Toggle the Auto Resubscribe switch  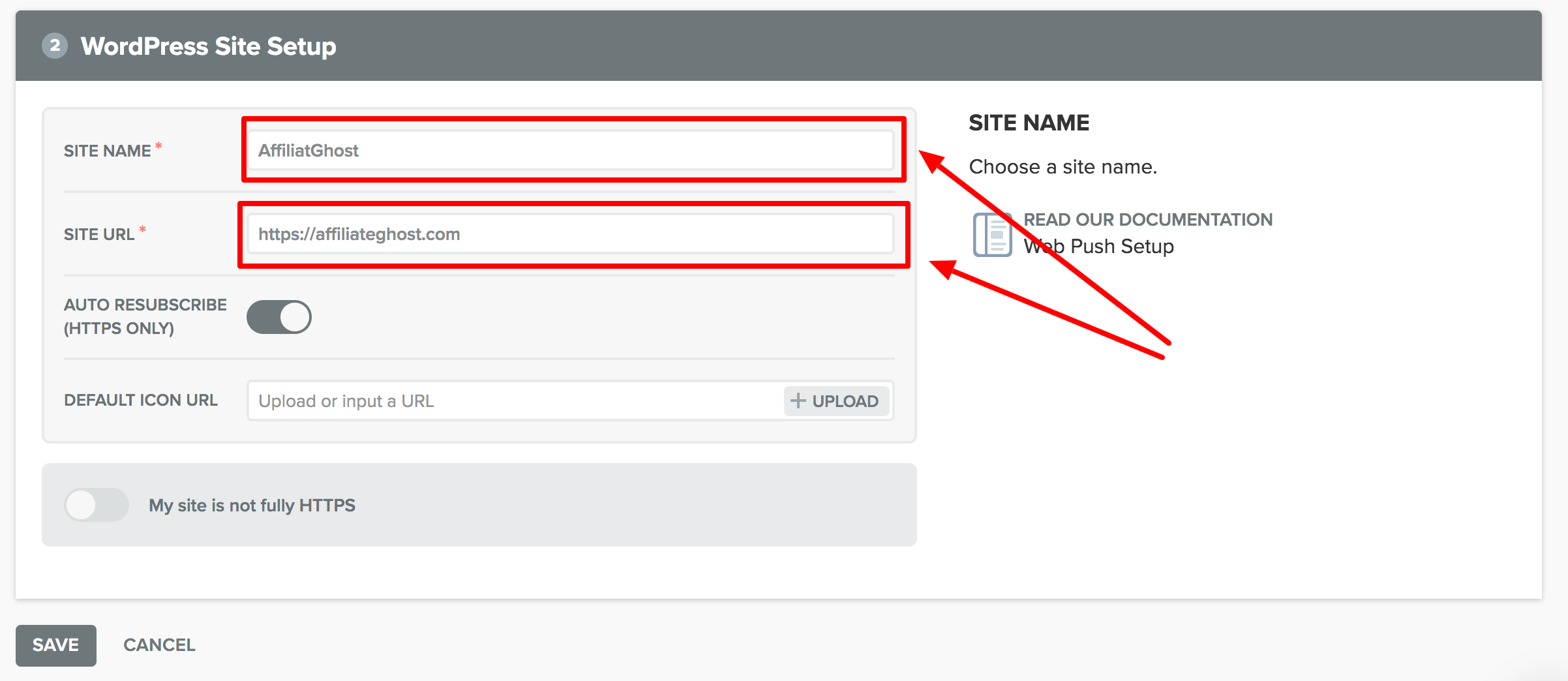279,317
